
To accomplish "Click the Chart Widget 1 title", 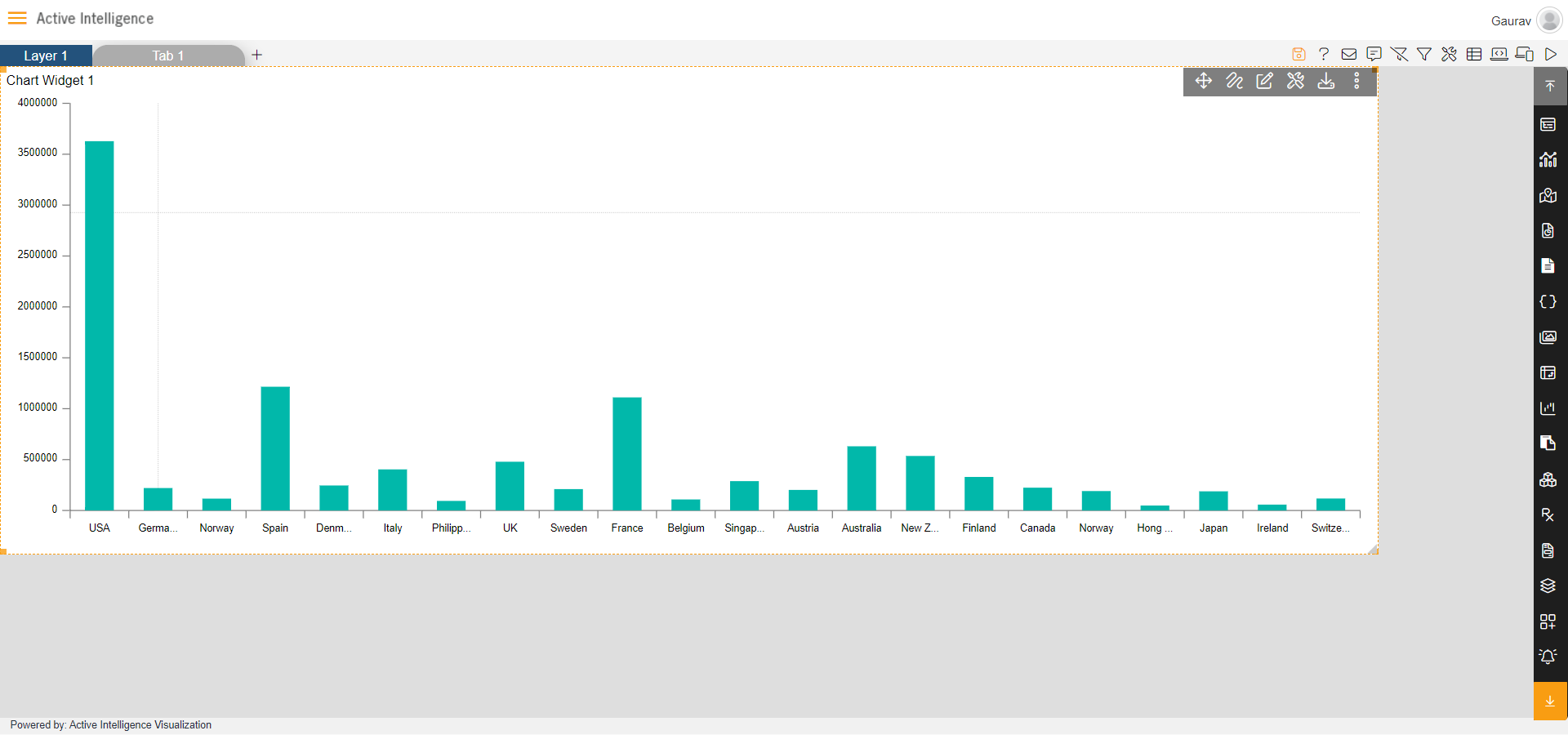I will click(50, 80).
